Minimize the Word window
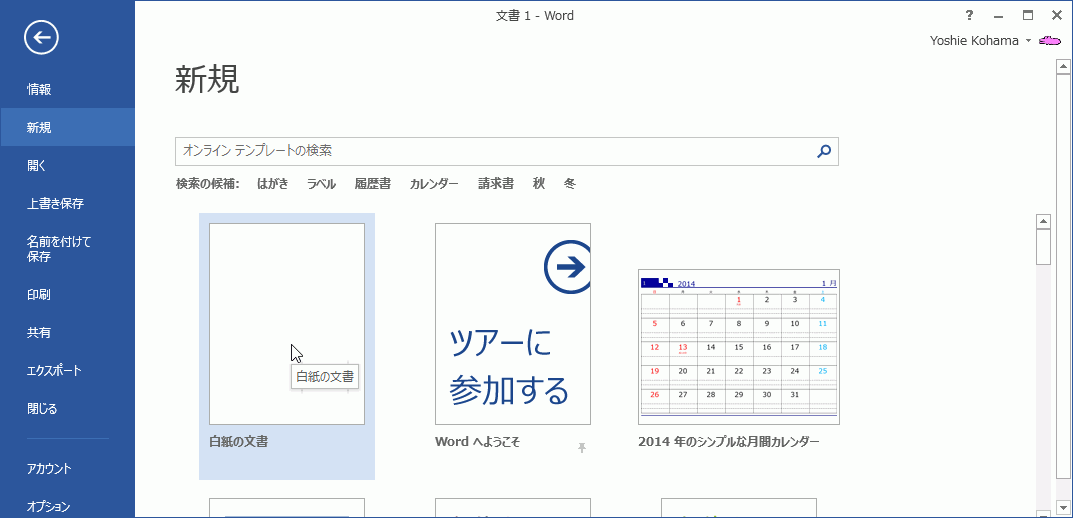Image resolution: width=1073 pixels, height=518 pixels. [998, 15]
